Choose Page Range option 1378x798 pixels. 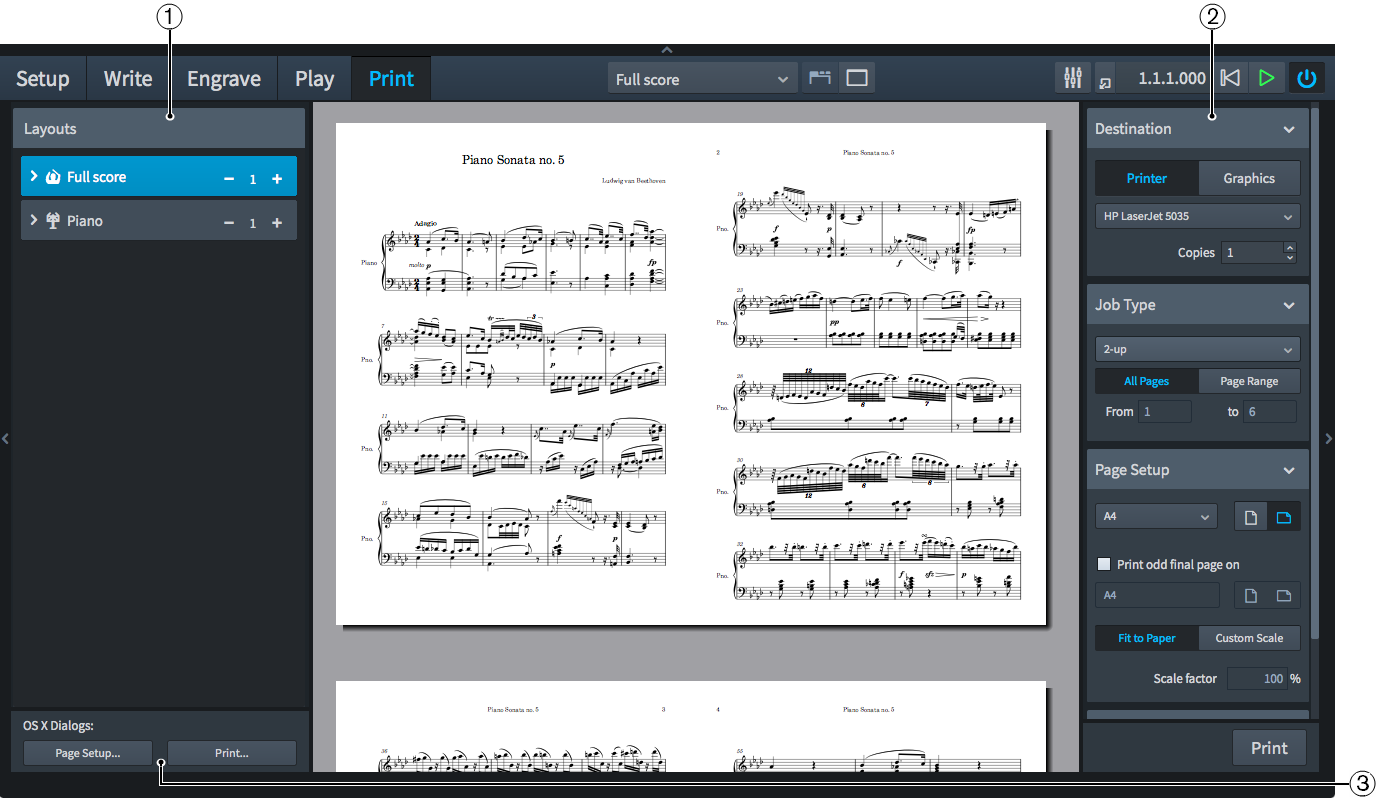(x=1249, y=381)
